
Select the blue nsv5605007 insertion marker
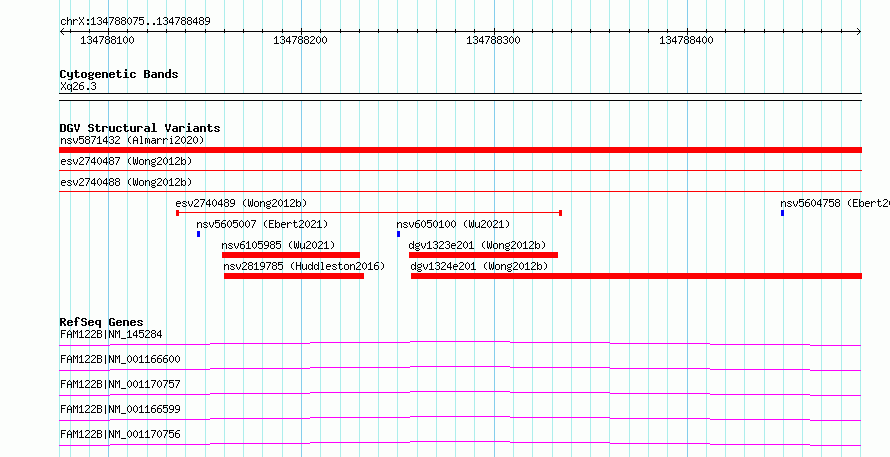(198, 234)
